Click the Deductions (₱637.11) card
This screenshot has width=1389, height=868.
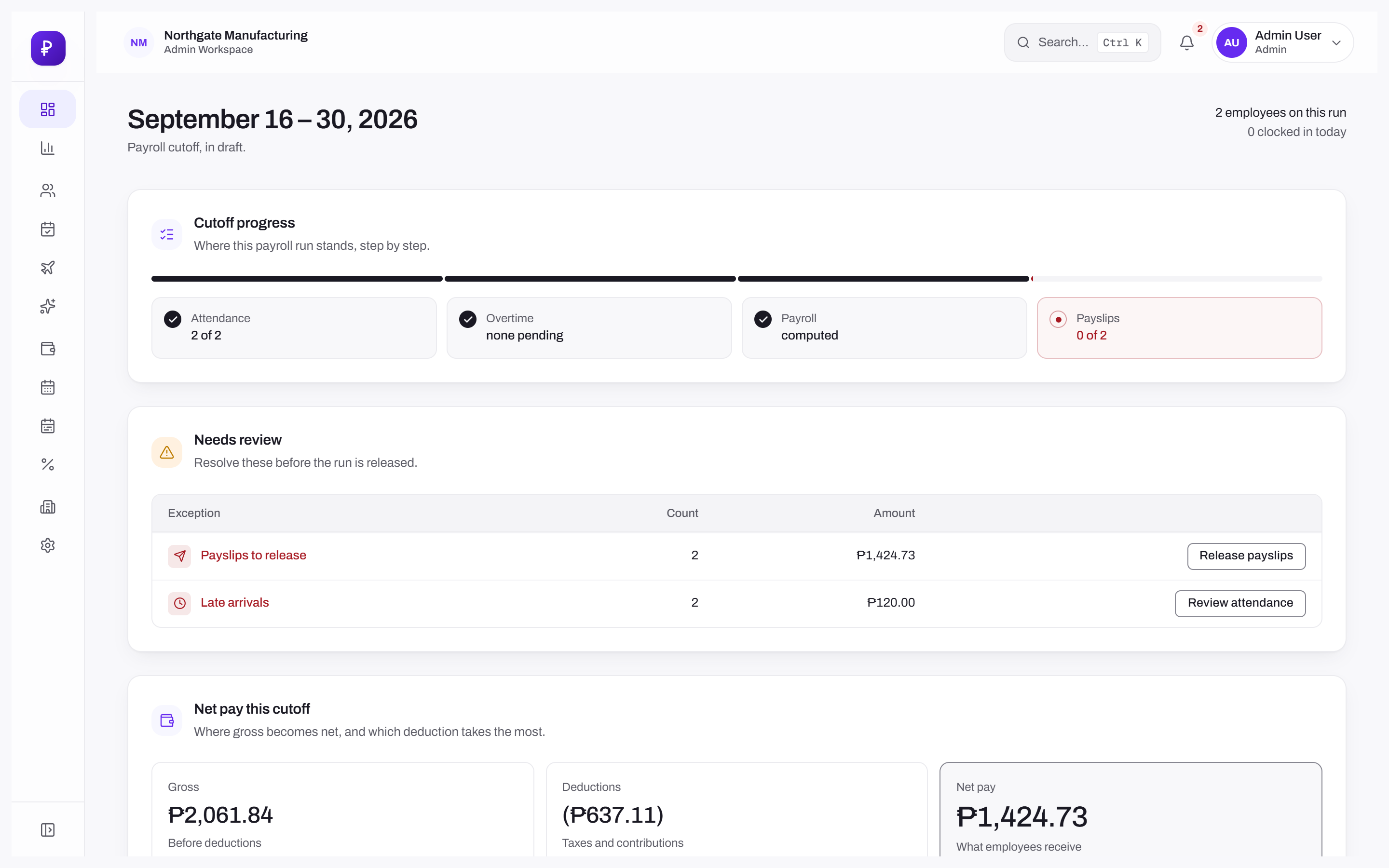point(736,810)
